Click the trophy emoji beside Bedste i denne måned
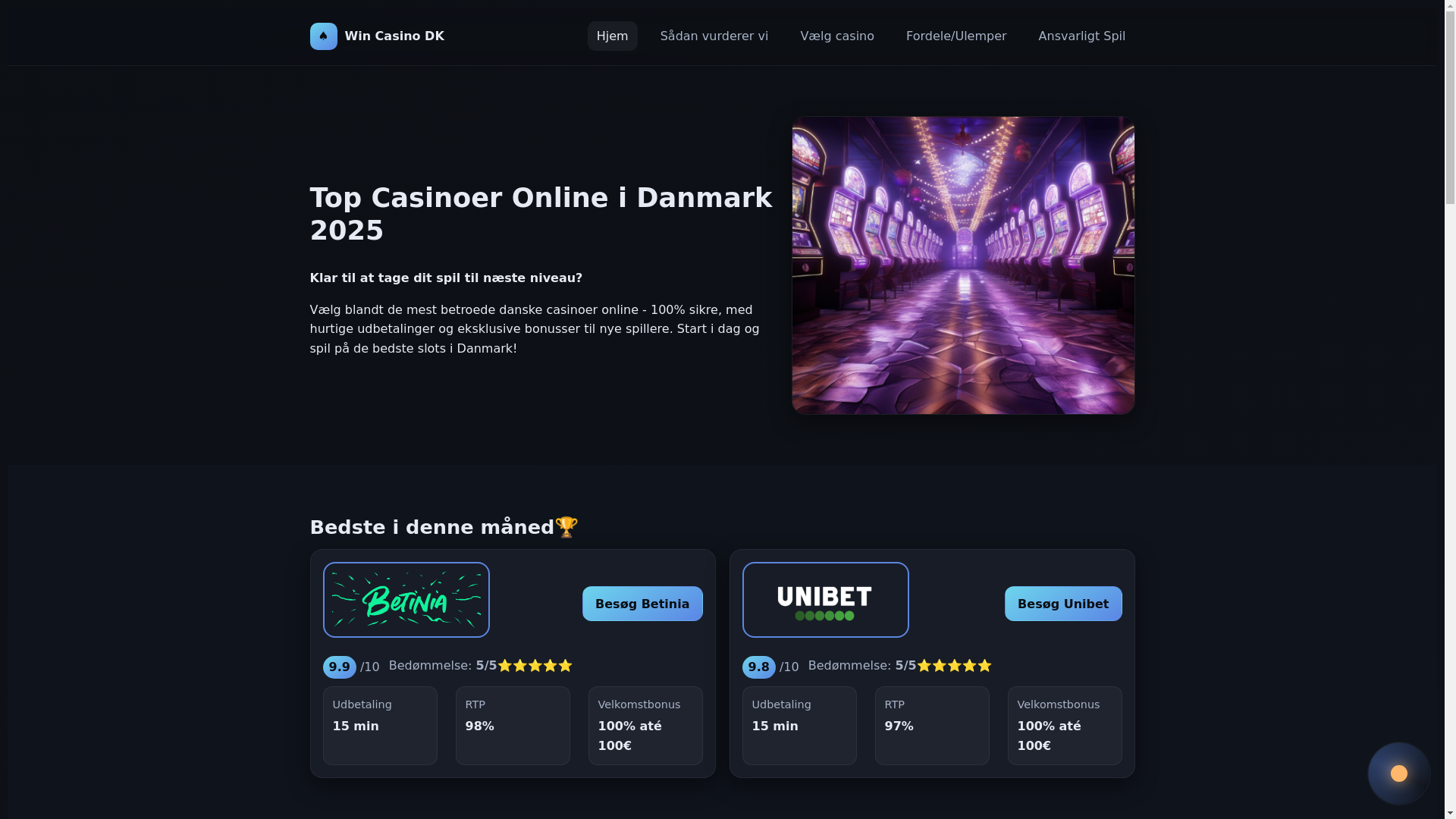The height and width of the screenshot is (819, 1456). tap(566, 527)
